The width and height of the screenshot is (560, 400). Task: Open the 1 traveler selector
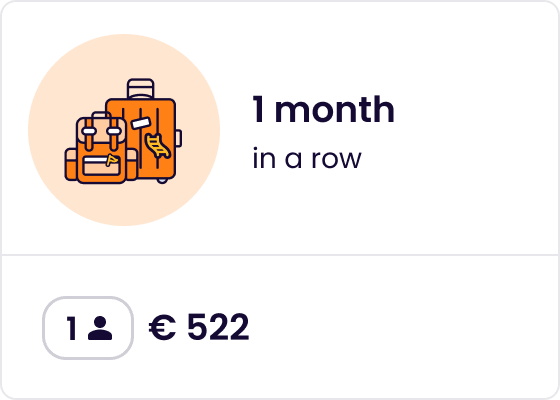click(88, 328)
